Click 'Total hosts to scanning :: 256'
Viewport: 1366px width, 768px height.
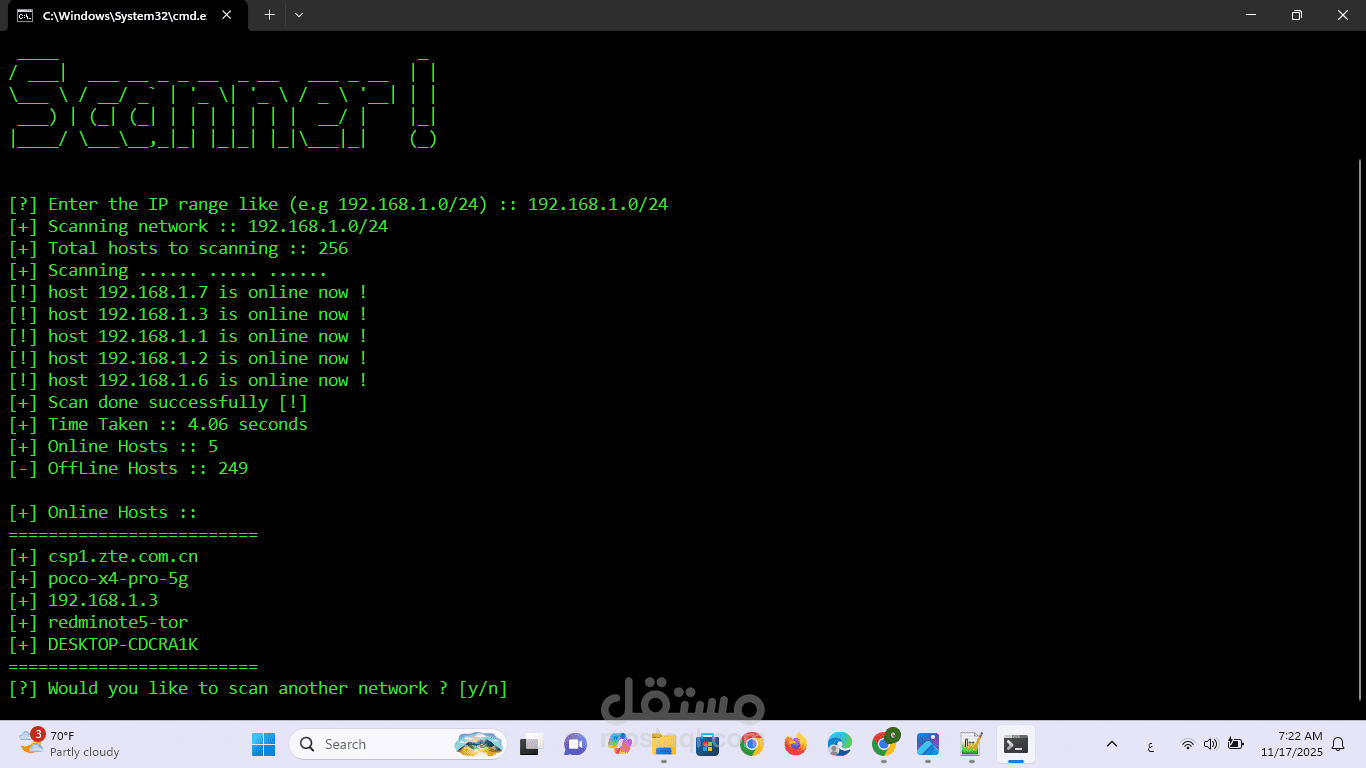(x=178, y=248)
